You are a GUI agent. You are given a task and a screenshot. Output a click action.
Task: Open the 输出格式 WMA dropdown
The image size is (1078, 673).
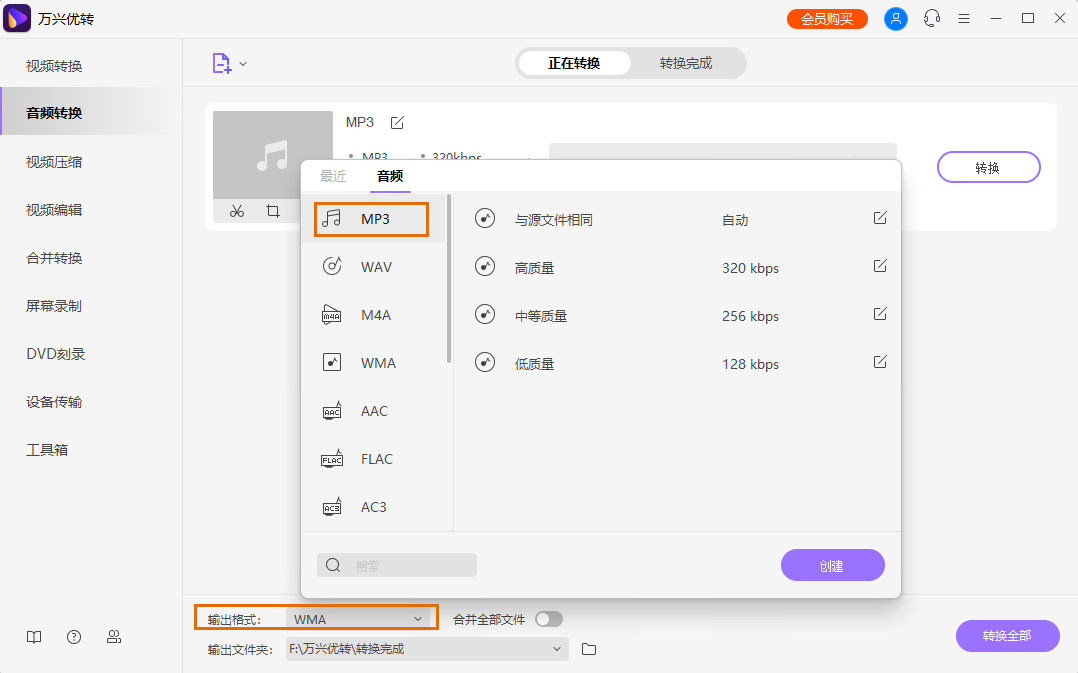pos(358,619)
